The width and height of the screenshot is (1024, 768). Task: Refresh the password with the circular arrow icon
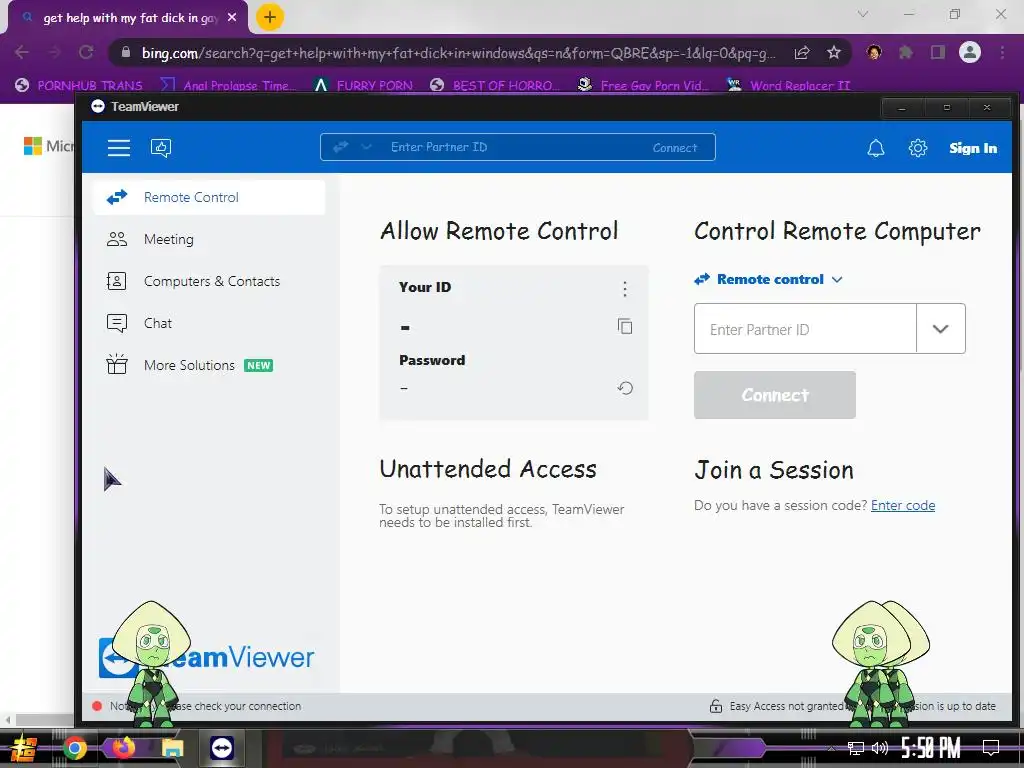[x=625, y=388]
